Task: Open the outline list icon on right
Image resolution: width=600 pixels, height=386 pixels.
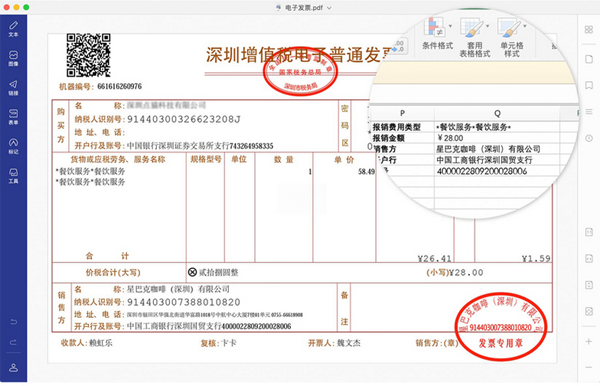Action: click(589, 112)
